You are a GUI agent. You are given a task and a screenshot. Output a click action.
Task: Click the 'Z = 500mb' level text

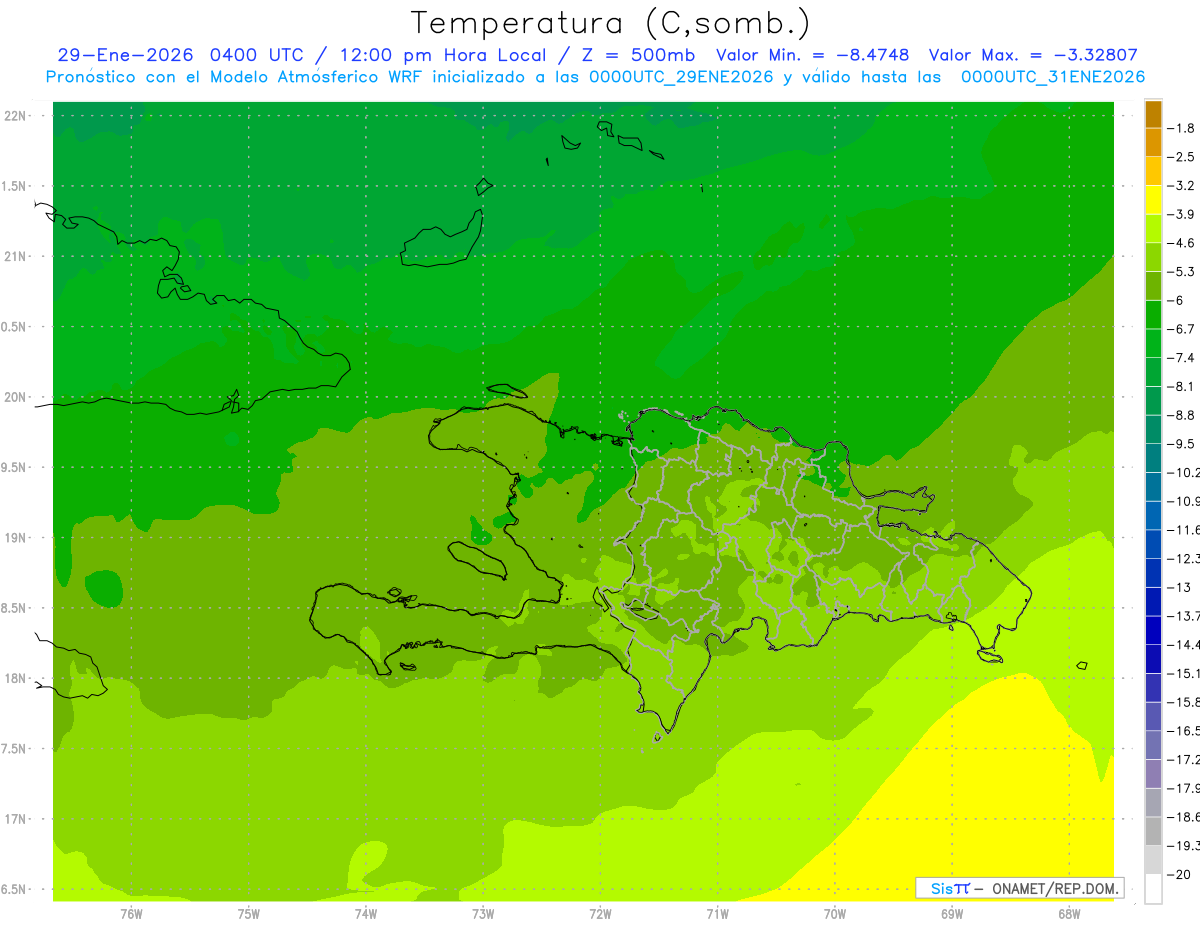[637, 56]
